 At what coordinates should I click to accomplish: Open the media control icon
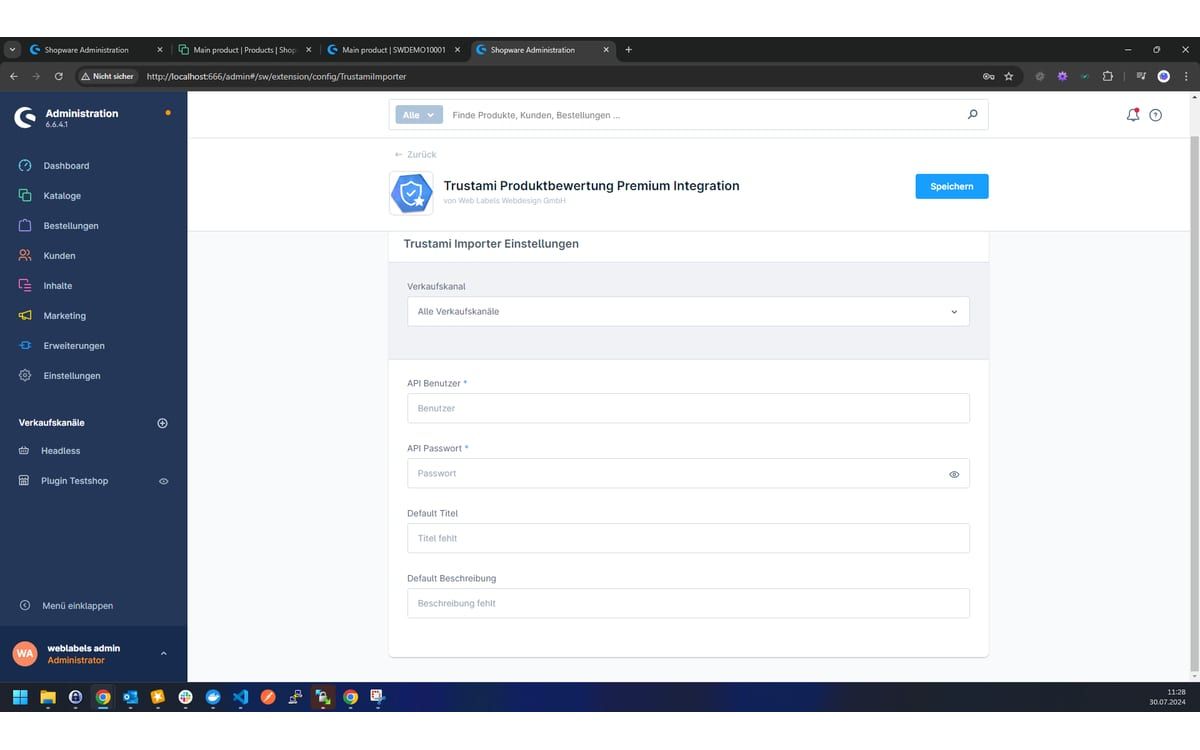(x=1141, y=76)
